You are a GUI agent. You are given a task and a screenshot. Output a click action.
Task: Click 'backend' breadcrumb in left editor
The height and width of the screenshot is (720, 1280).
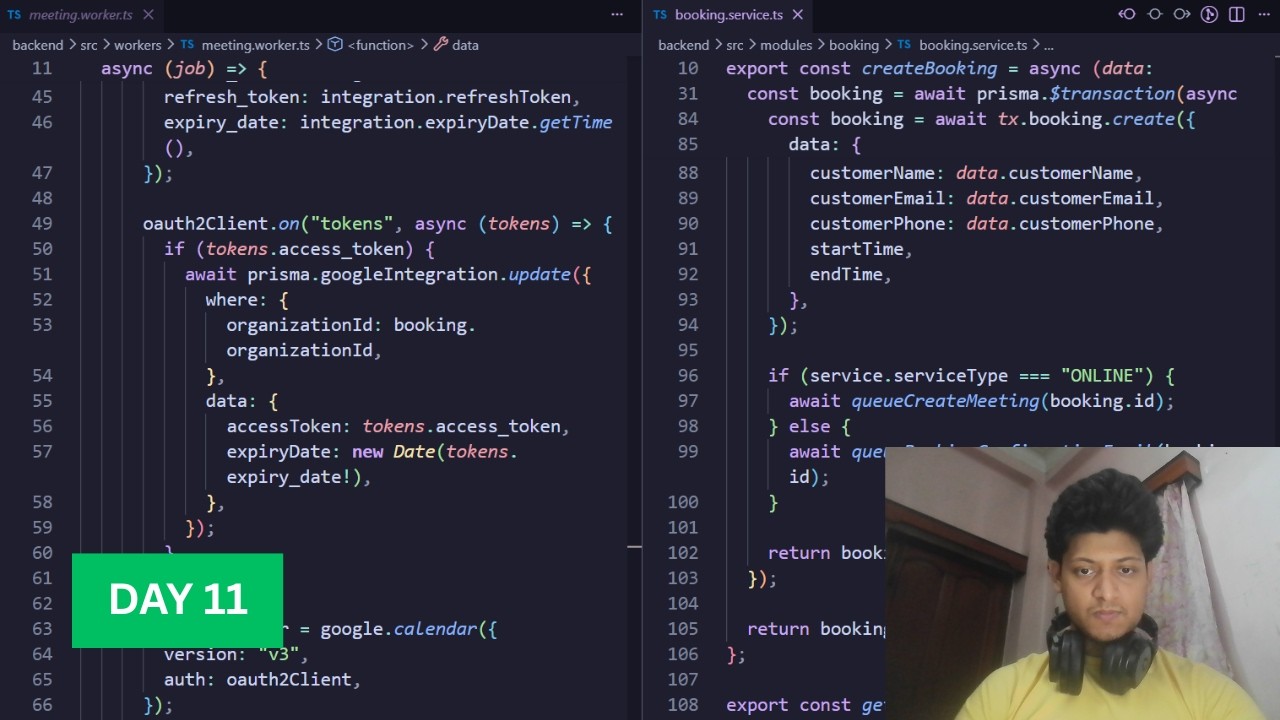(37, 45)
